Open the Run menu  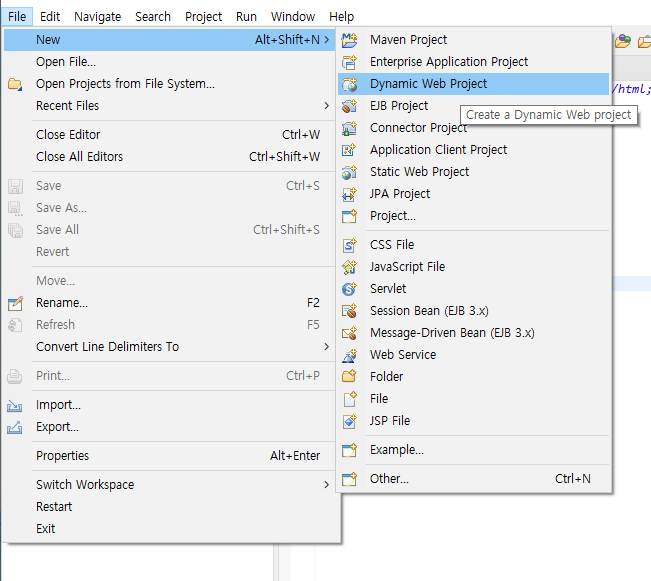pos(246,17)
